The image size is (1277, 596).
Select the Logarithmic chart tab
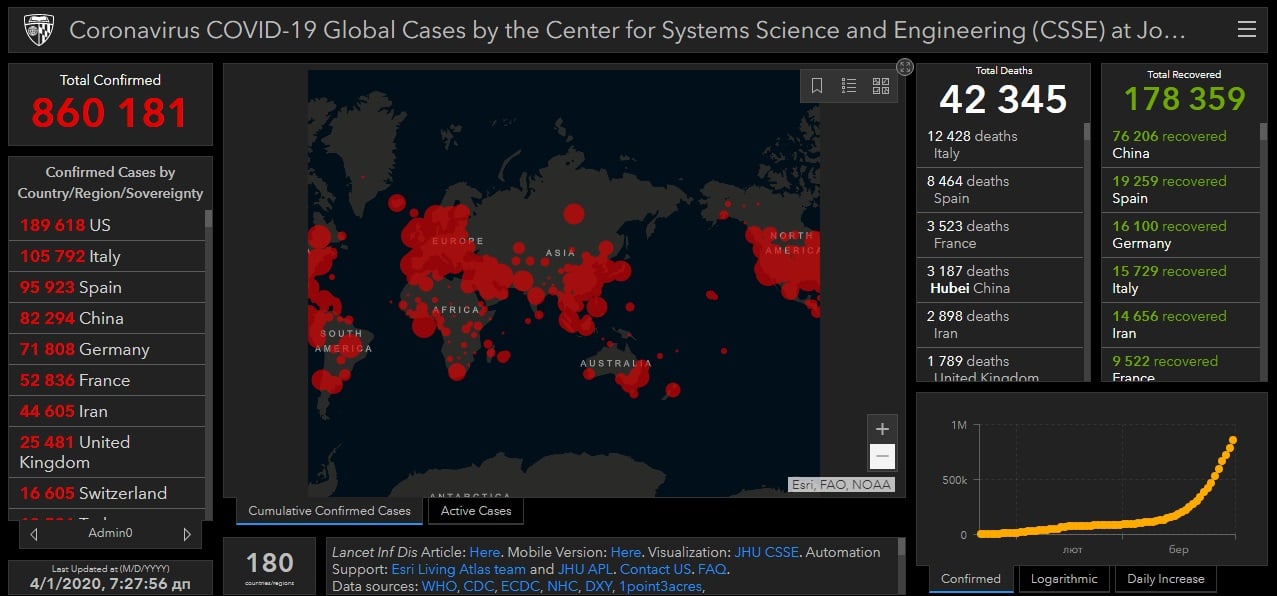click(x=1064, y=579)
